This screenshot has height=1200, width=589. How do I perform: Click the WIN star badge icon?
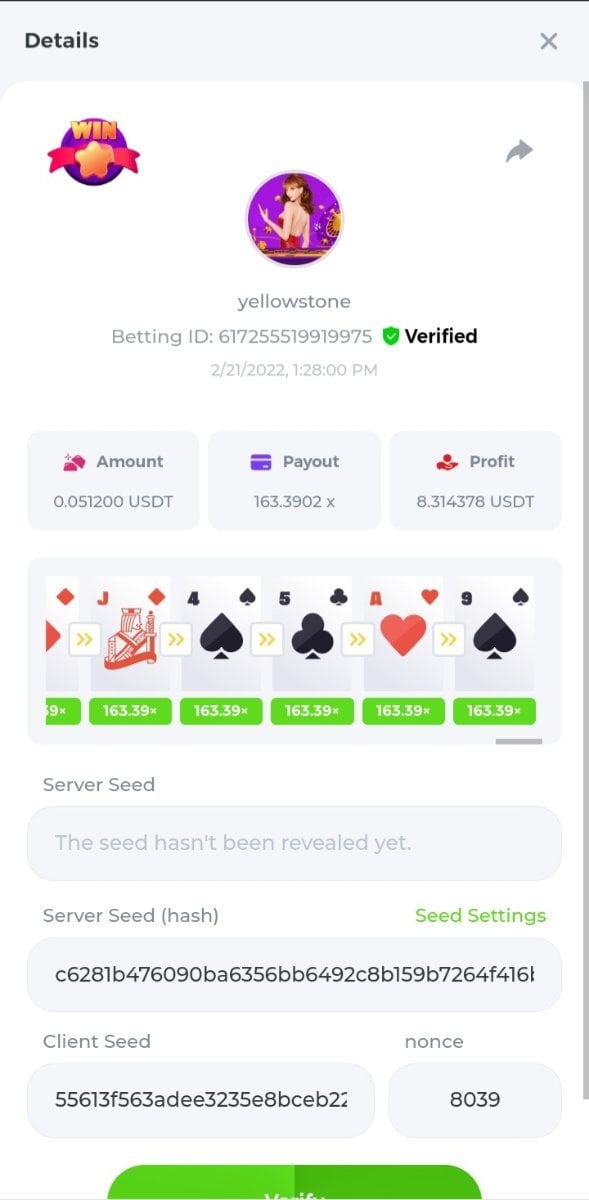pos(93,151)
